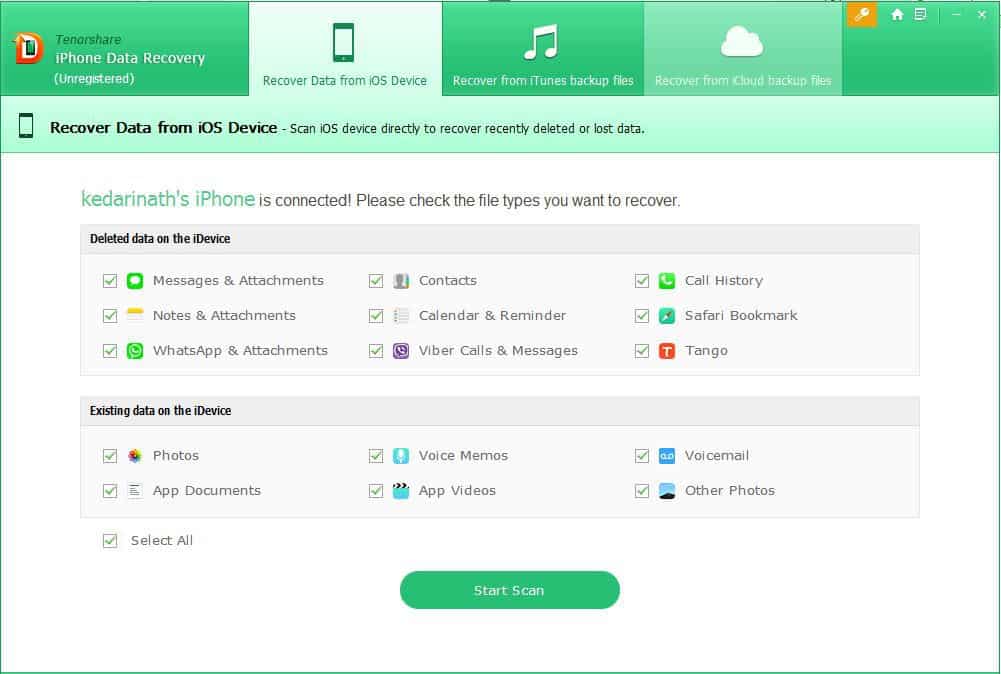The image size is (1001, 674).
Task: Disable the Safari Bookmark checkbox
Action: tap(642, 316)
